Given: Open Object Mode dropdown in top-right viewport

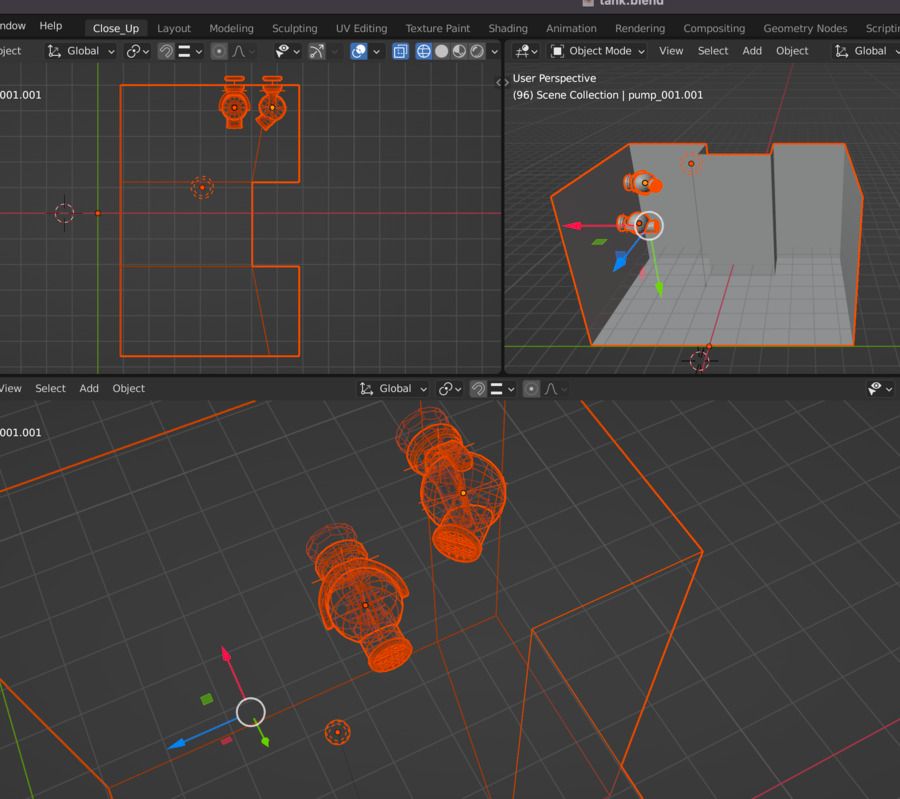Looking at the screenshot, I should tap(598, 51).
